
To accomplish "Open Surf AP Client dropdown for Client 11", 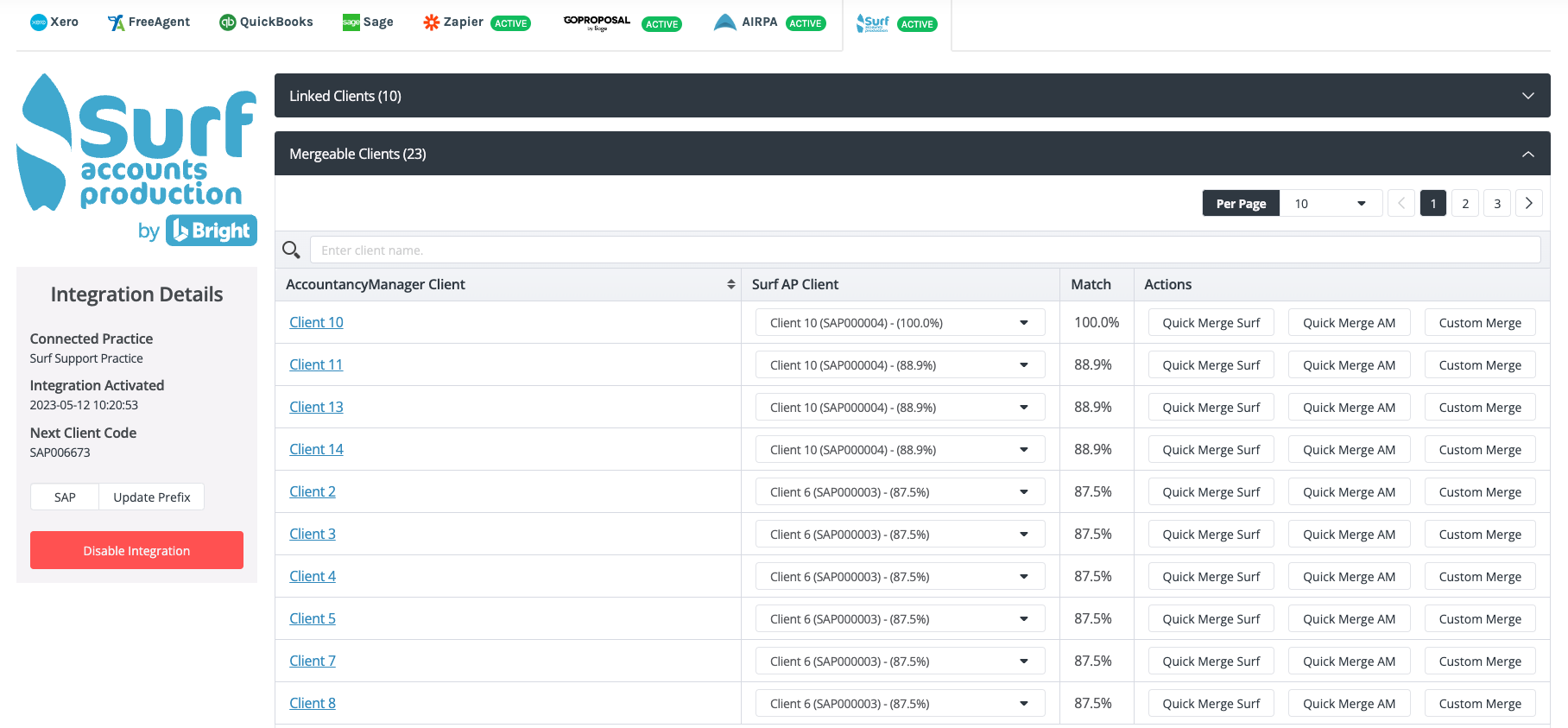I will [900, 365].
